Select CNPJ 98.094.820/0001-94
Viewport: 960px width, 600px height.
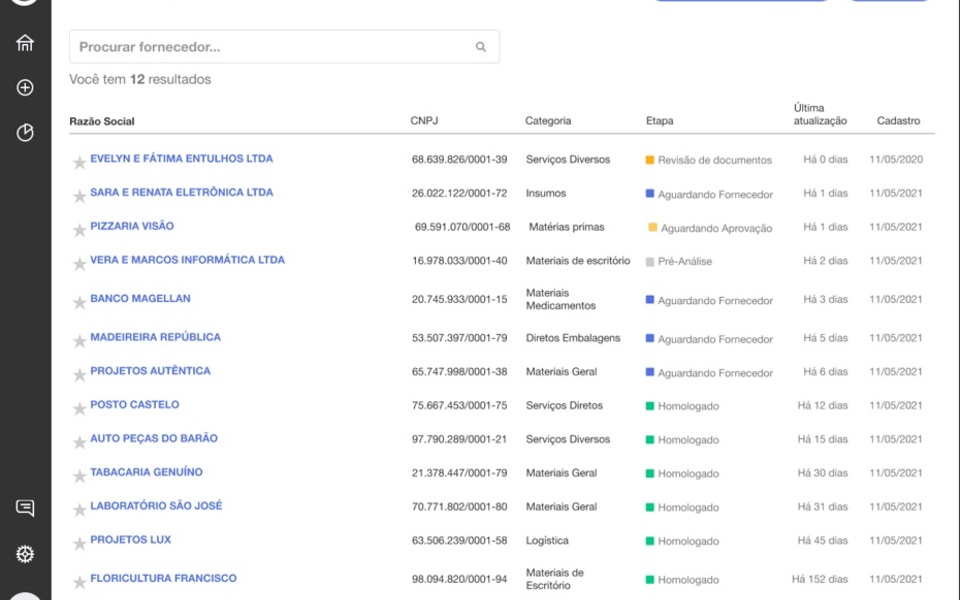(459, 579)
